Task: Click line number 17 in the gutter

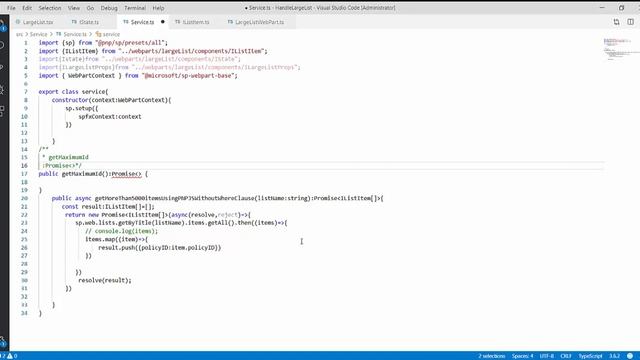Action: pyautogui.click(x=24, y=174)
